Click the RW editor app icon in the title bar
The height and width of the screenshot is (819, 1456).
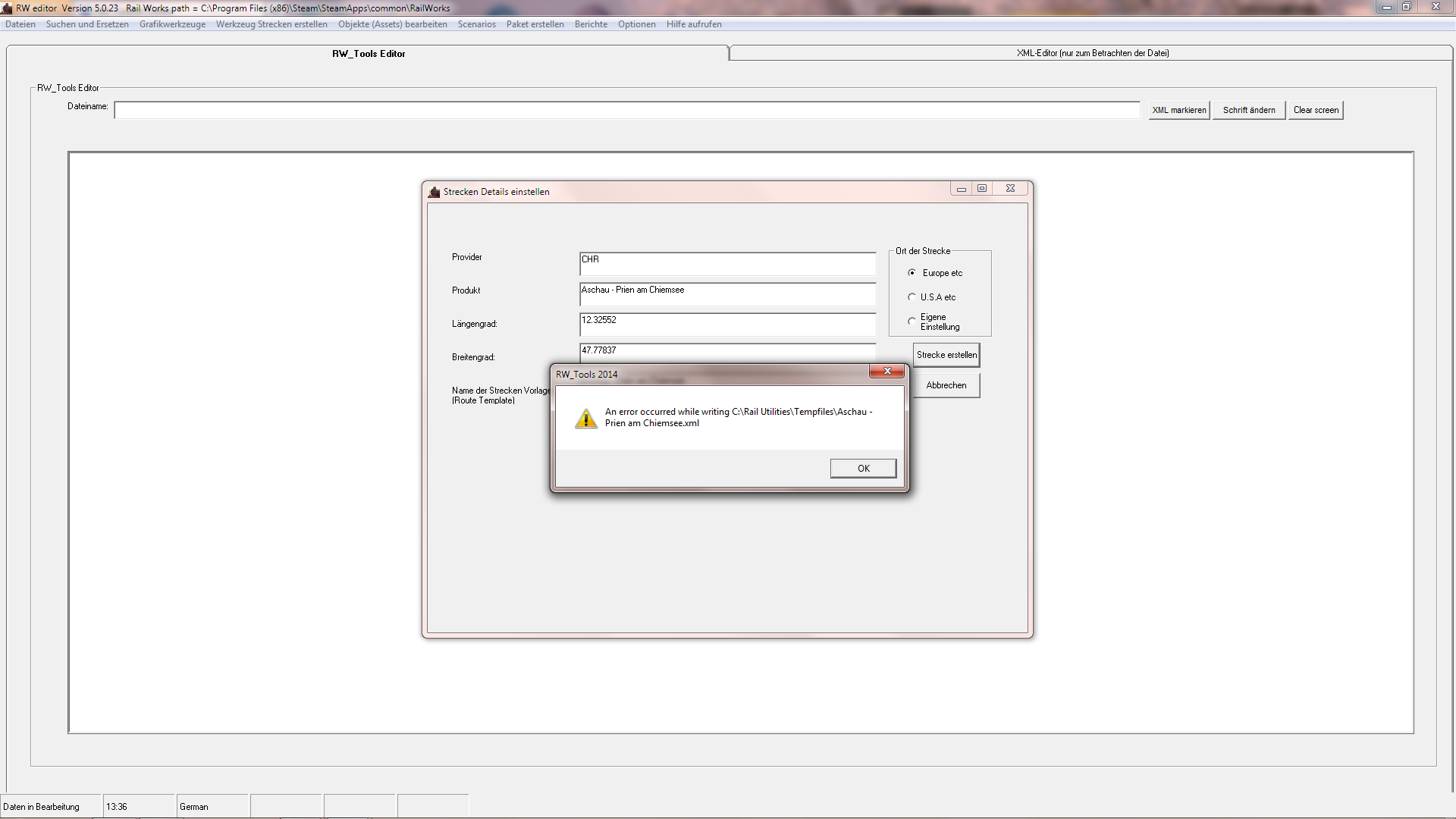[8, 8]
